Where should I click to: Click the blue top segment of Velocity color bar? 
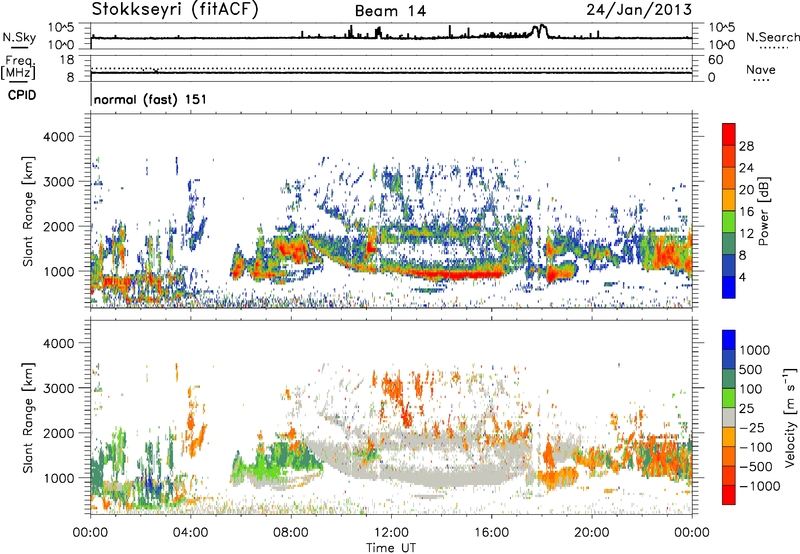point(729,340)
